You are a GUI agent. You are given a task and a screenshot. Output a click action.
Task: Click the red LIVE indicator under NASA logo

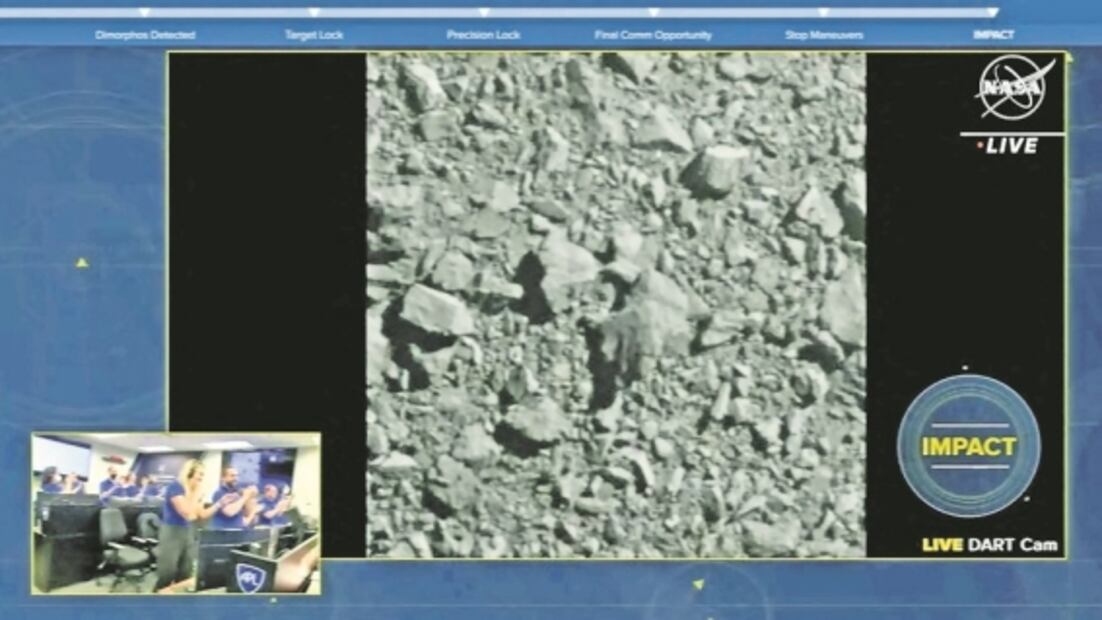[1008, 146]
